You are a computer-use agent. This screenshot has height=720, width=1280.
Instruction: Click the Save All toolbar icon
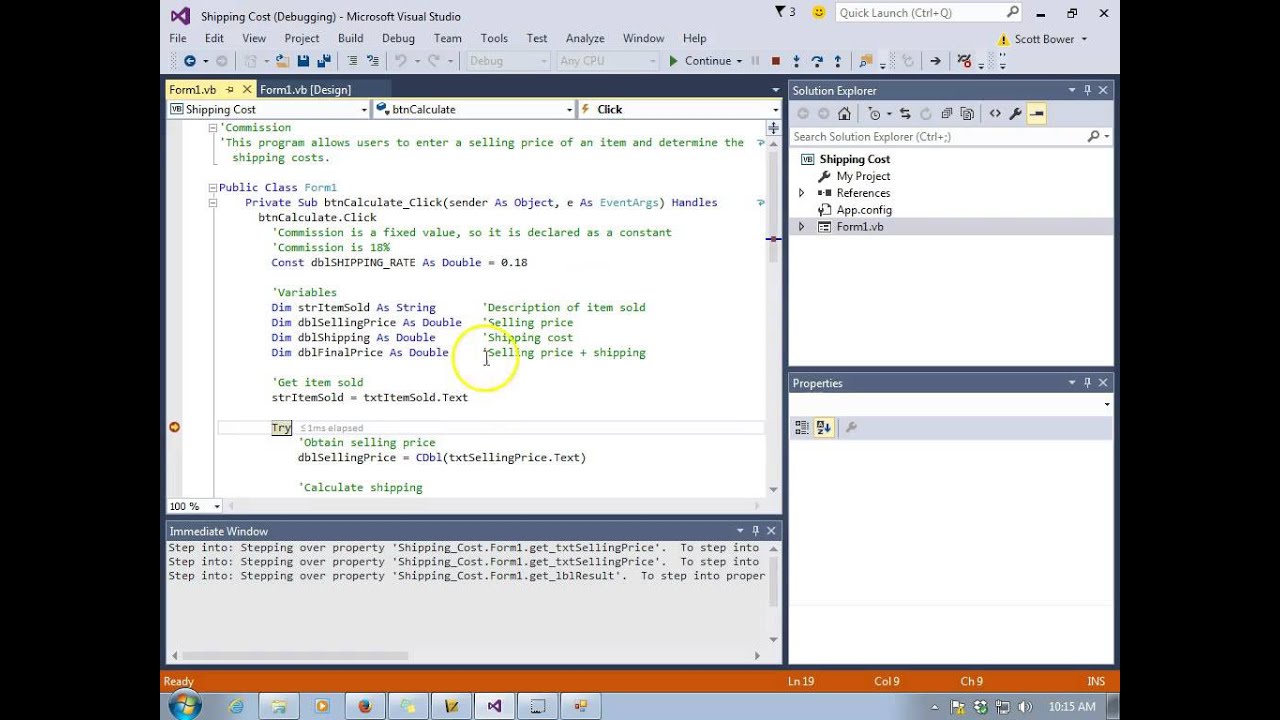(324, 61)
